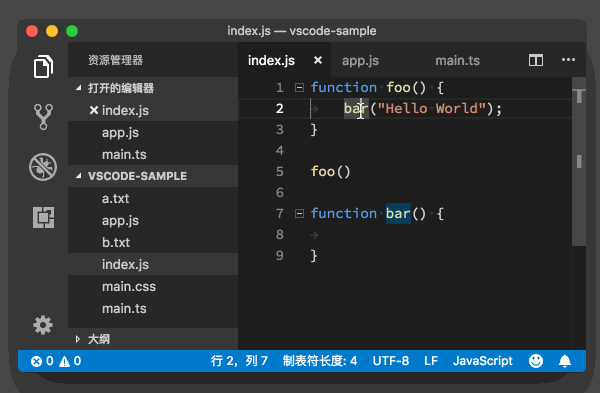Viewport: 600px width, 393px height.
Task: Collapse the 打开的编辑器 section
Action: 78,88
